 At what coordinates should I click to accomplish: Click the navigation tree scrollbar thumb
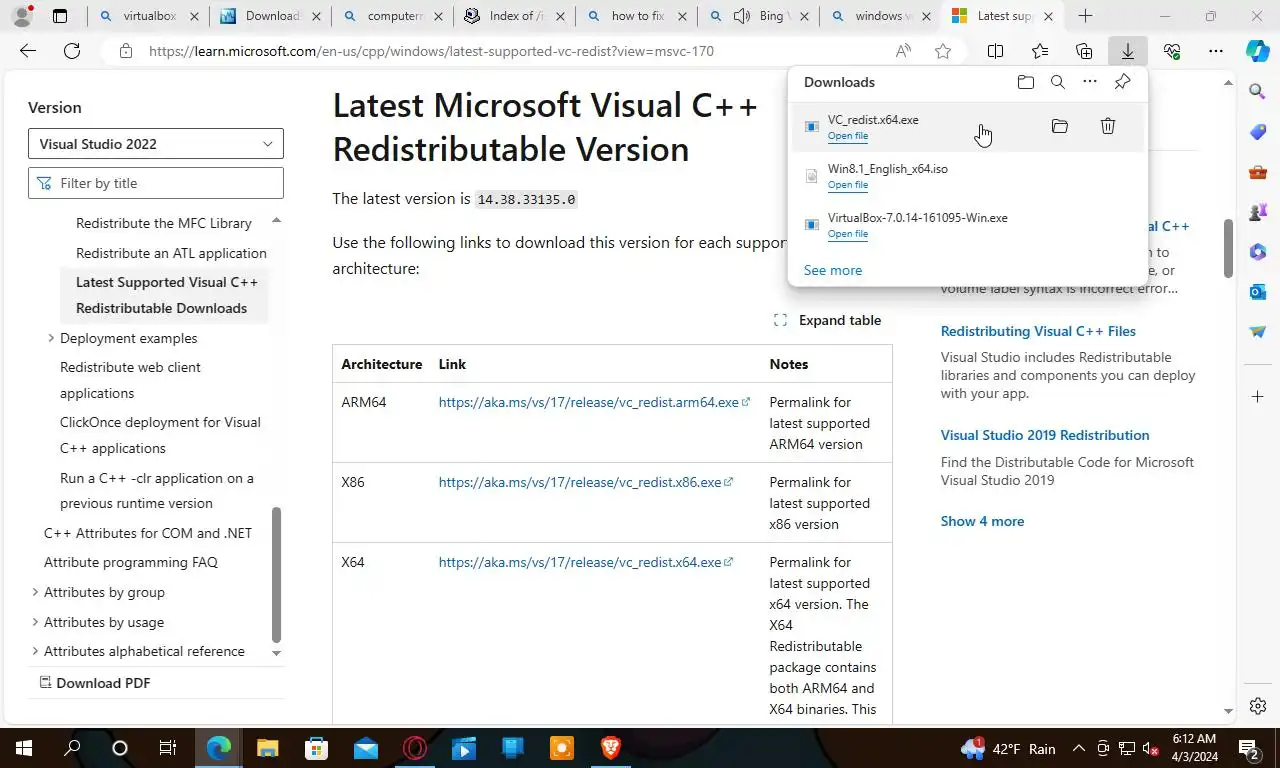point(277,574)
